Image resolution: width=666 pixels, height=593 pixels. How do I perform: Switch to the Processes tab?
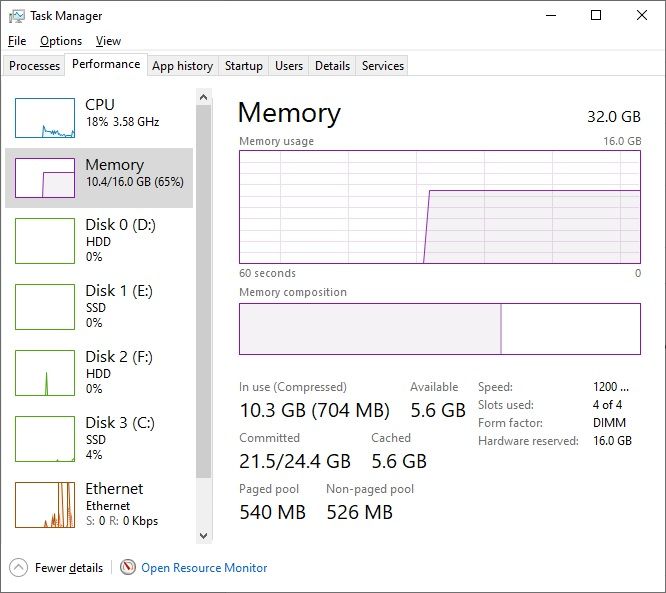35,66
